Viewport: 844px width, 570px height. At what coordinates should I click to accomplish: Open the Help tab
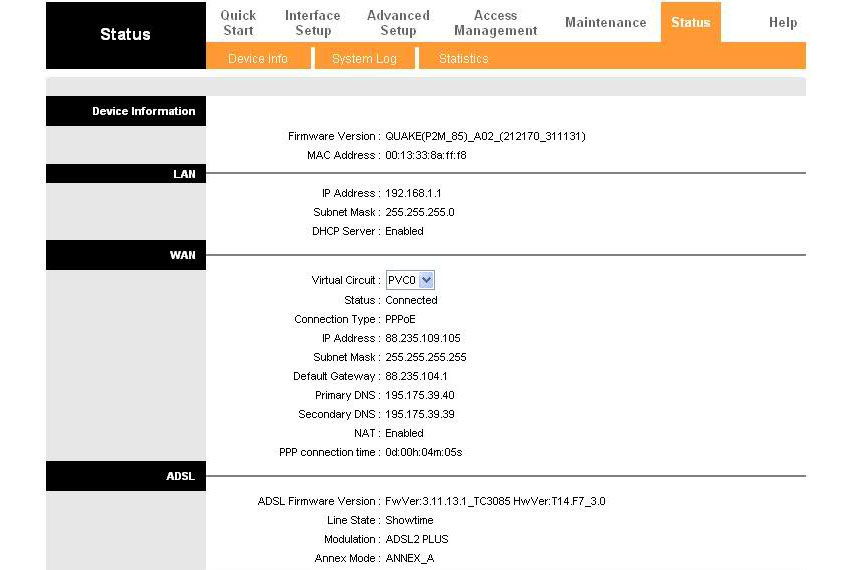coord(783,23)
